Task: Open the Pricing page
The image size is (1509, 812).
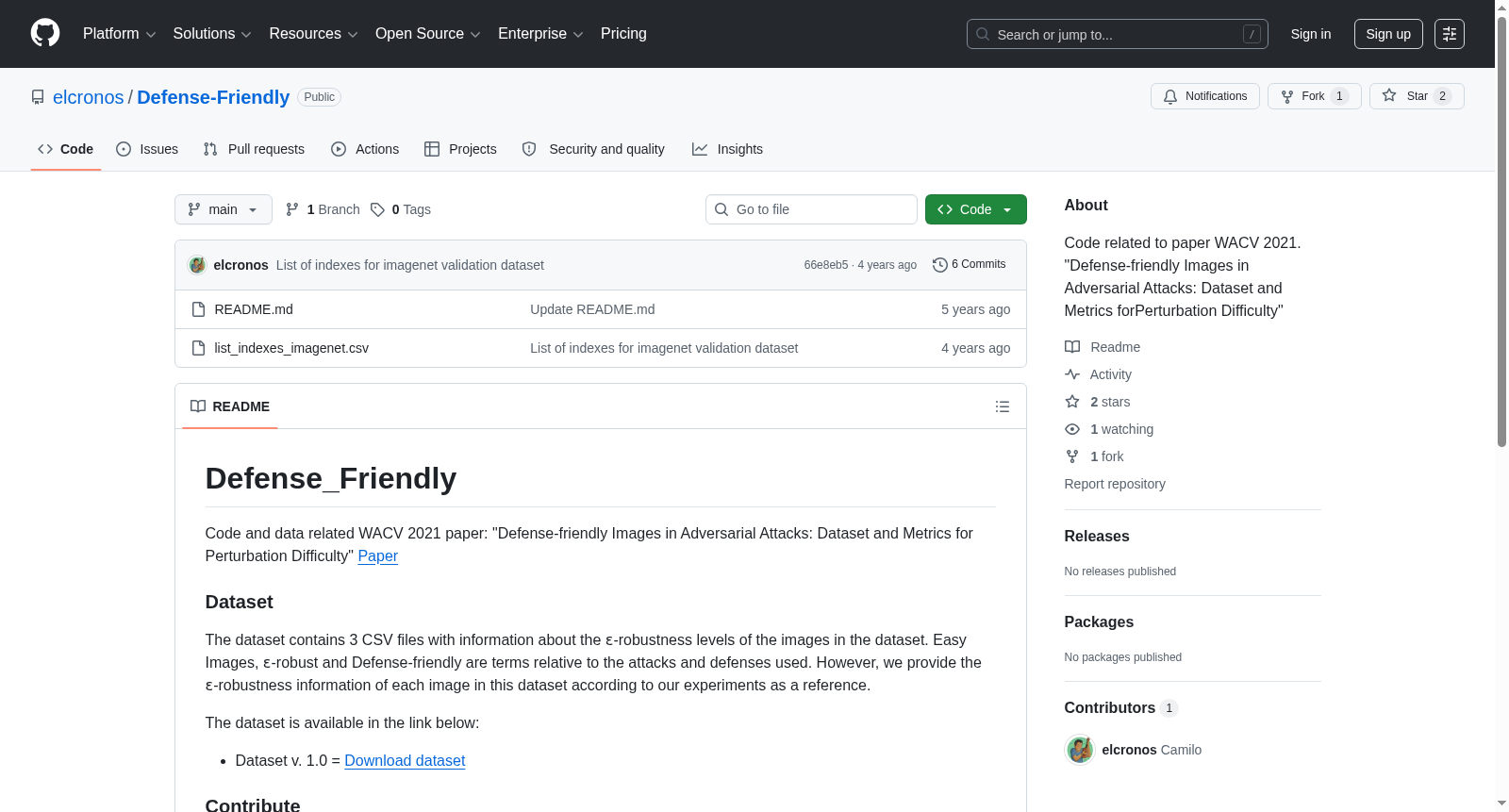Action: [x=623, y=34]
